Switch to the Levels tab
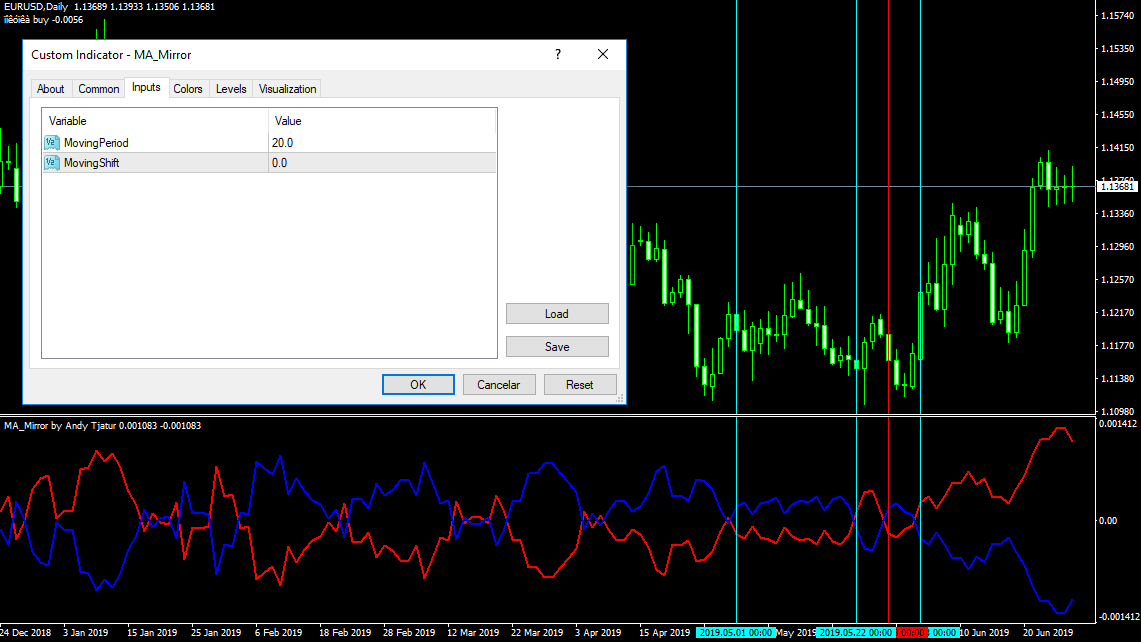Image resolution: width=1141 pixels, height=642 pixels. point(231,89)
